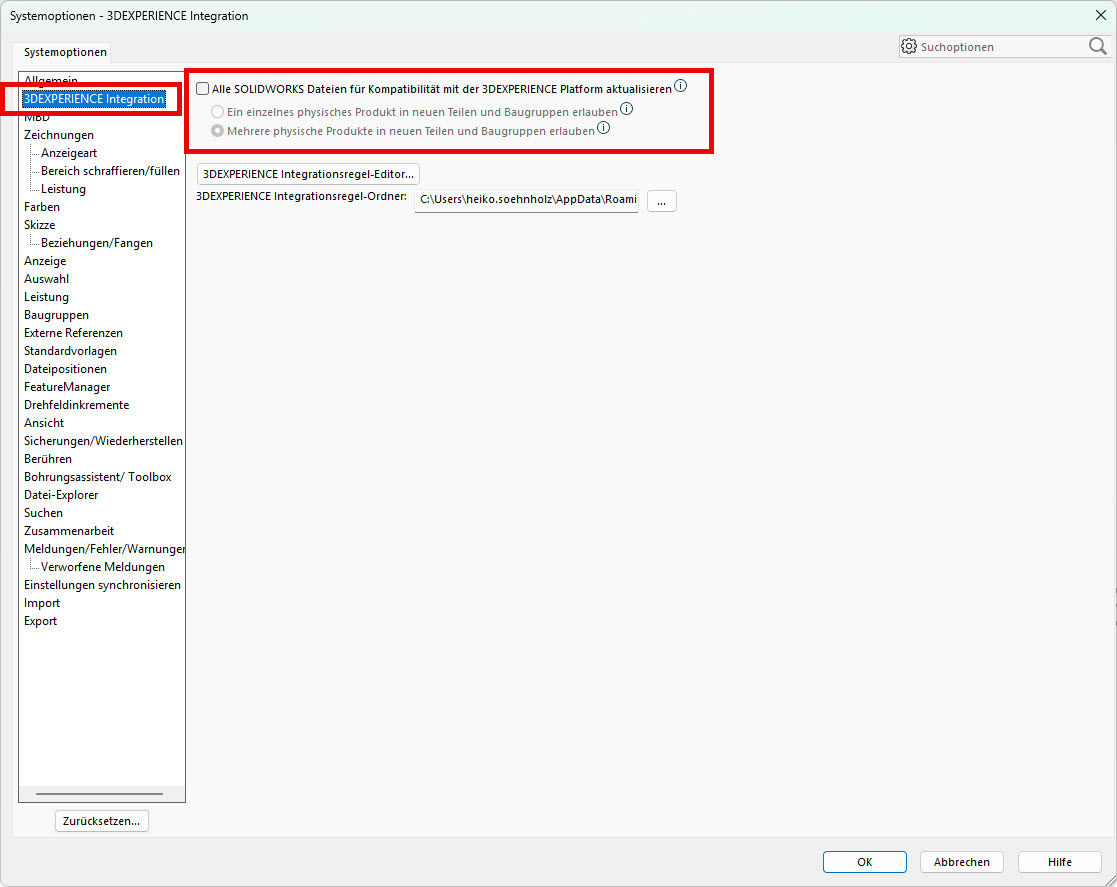Select 'Auswahl' in the list
Screen dimensions: 1117x887
tap(46, 279)
